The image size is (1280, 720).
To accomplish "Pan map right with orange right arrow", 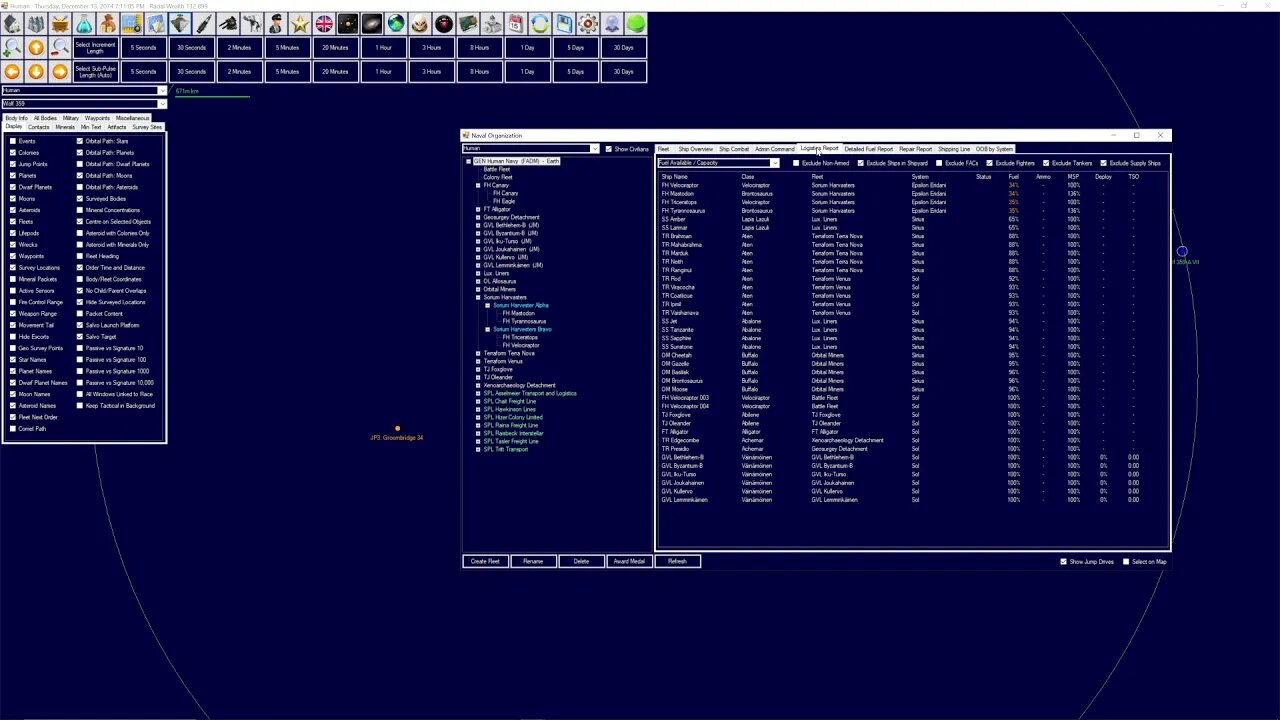I will [60, 71].
